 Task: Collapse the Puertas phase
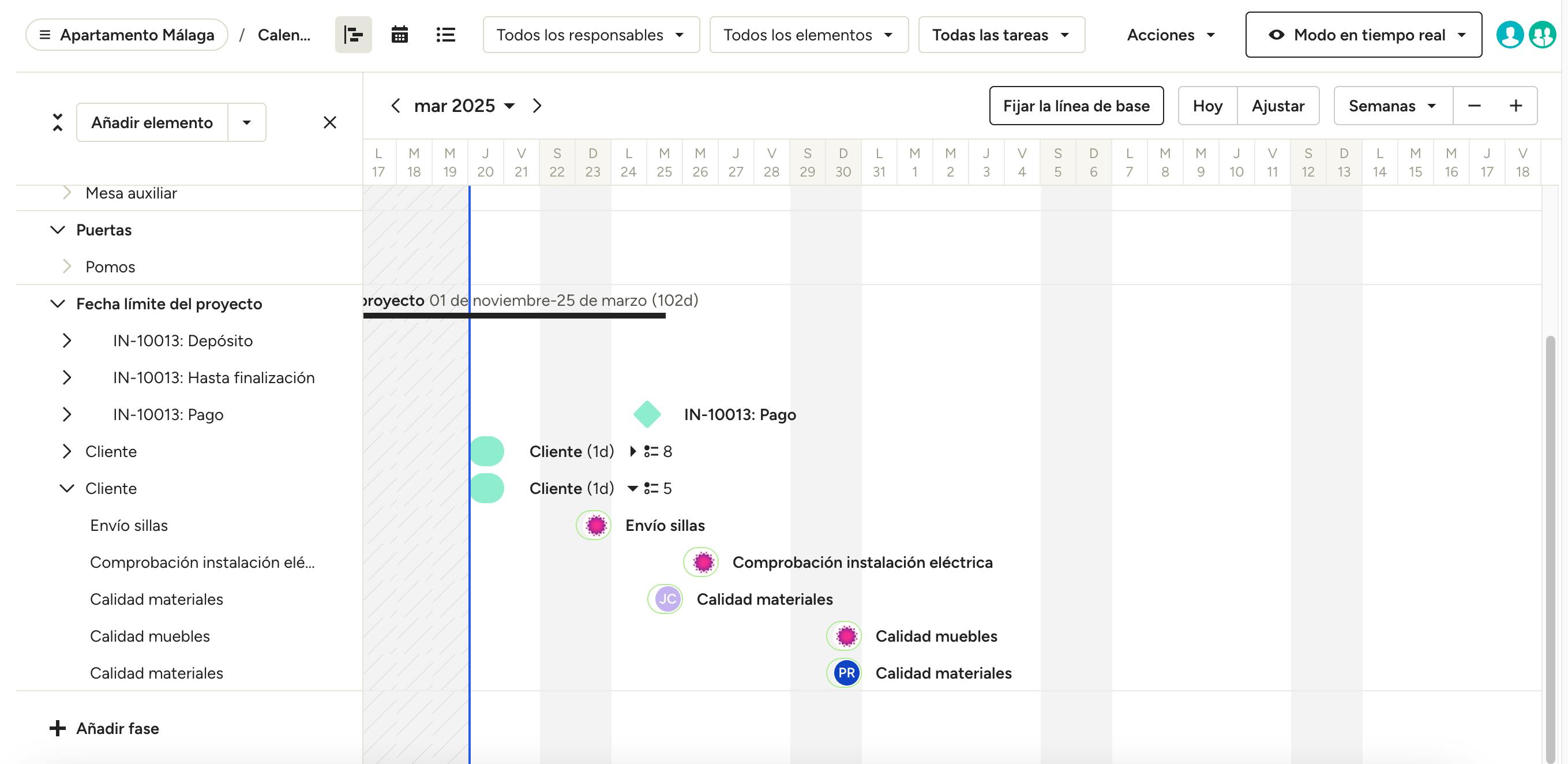[x=58, y=230]
